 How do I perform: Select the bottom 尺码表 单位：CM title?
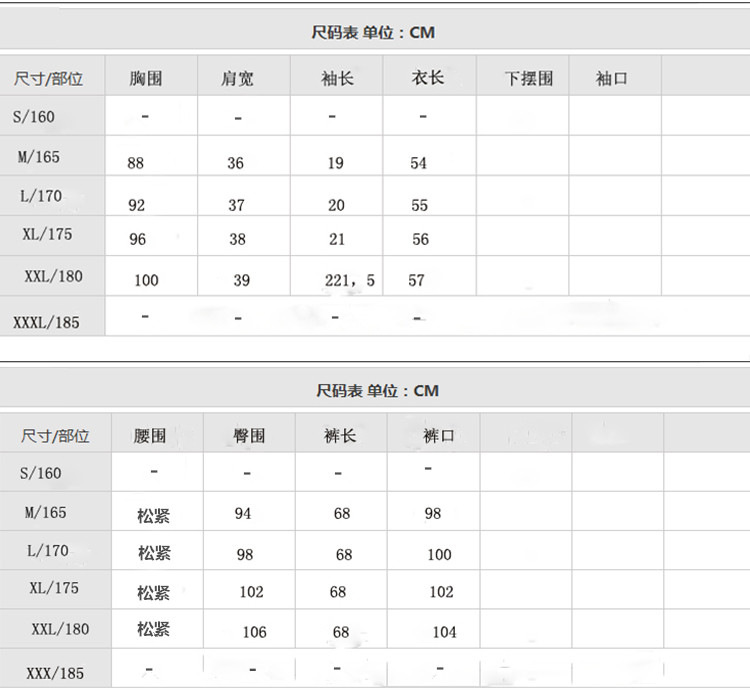click(x=377, y=391)
